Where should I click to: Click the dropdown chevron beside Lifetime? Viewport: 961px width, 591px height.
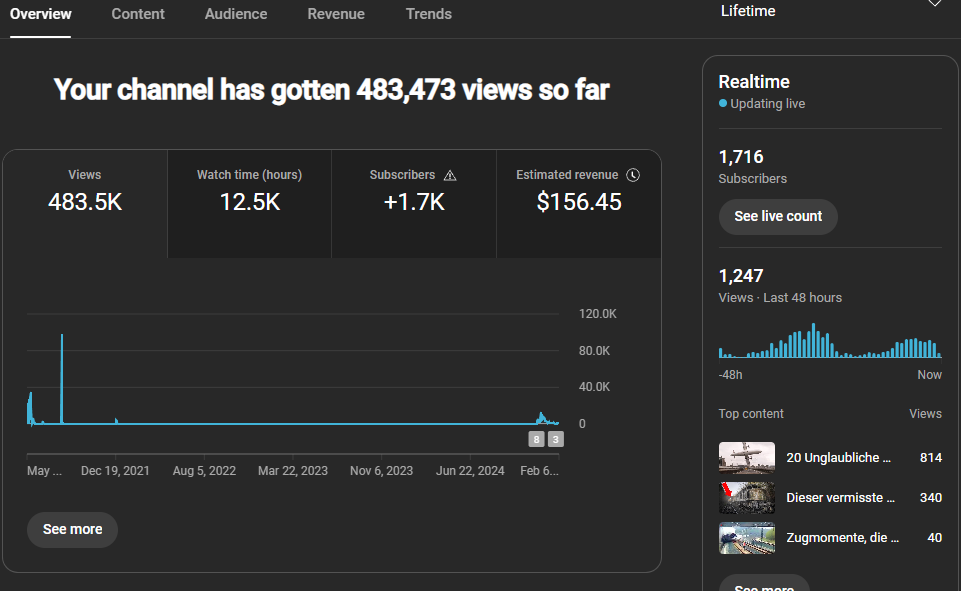935,3
